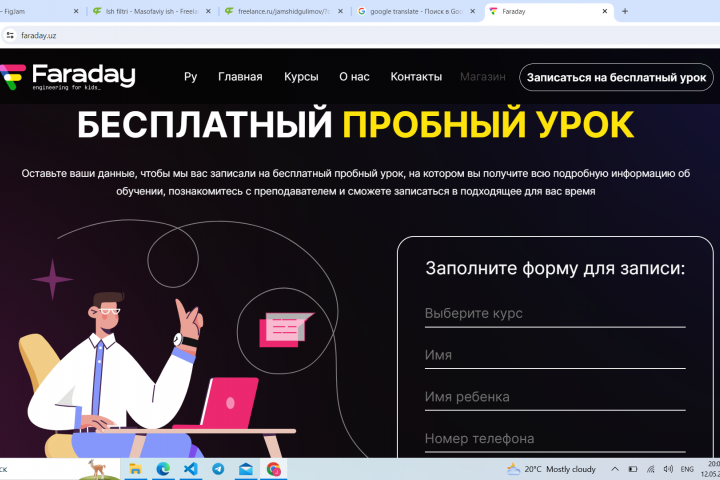Close the Ish filtri tab
Viewport: 720px width, 480px height.
(x=208, y=11)
